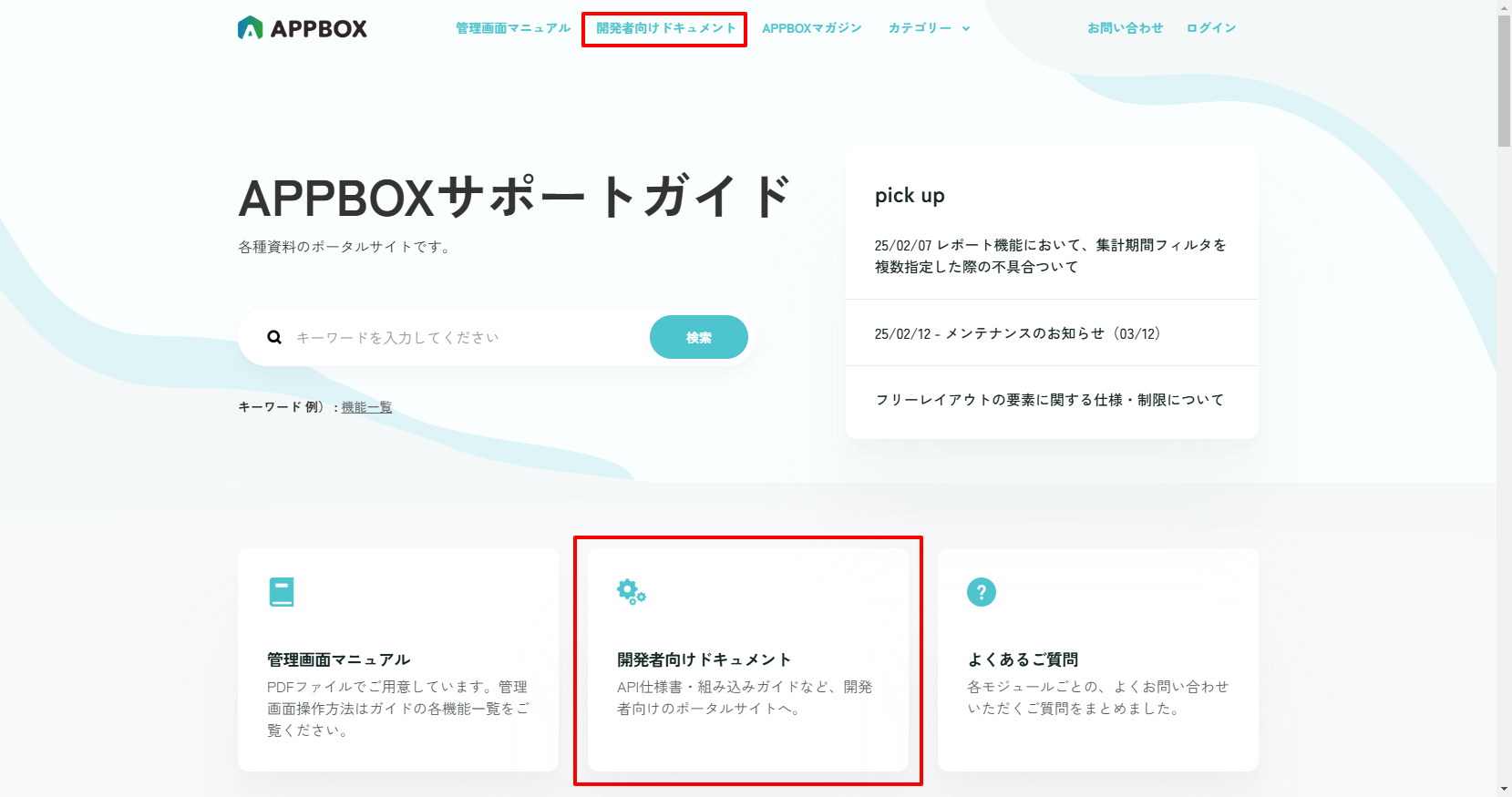Click the magnifier icon in search box
This screenshot has height=797, width=1512.
click(274, 337)
